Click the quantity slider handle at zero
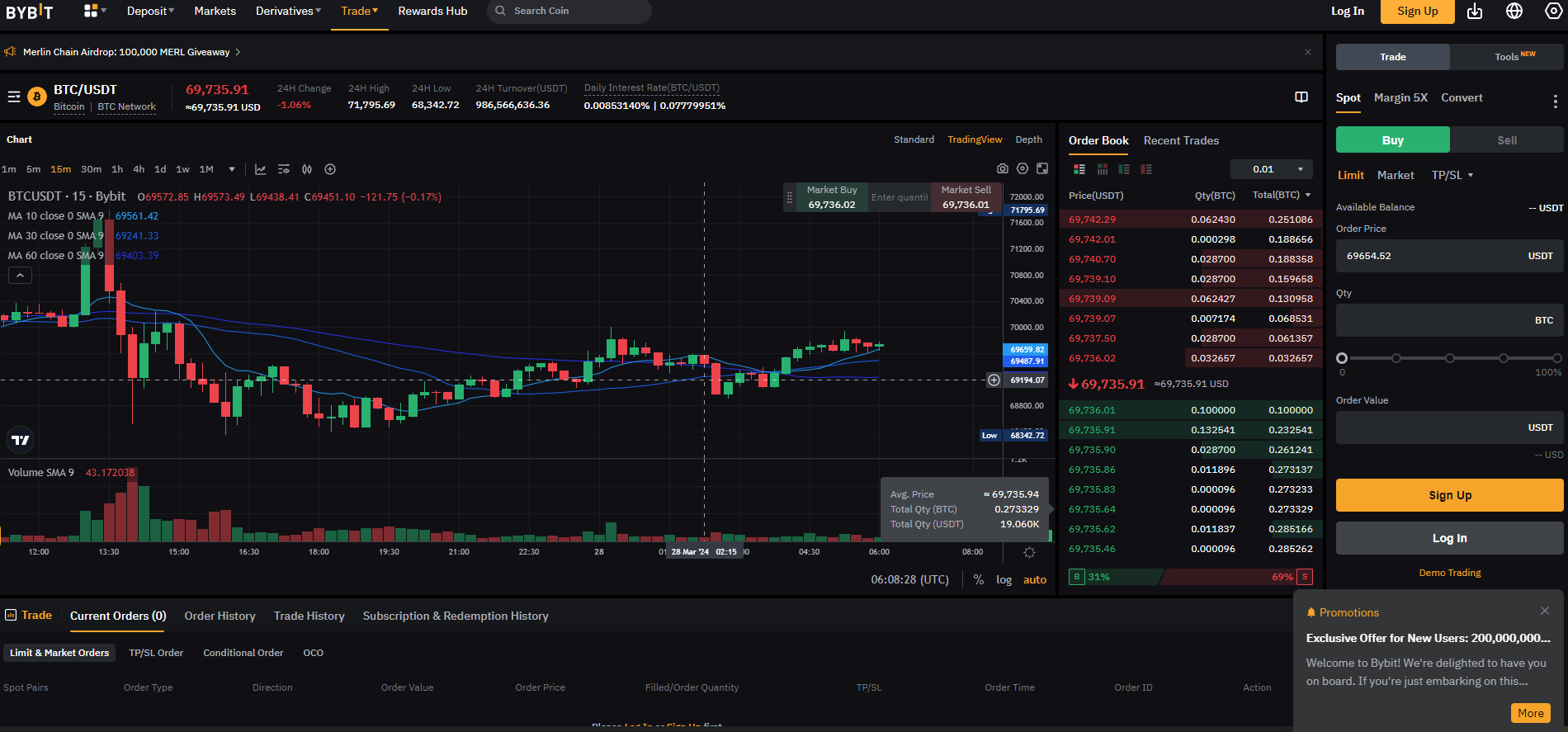Screen dimensions: 1568x732 point(1342,358)
